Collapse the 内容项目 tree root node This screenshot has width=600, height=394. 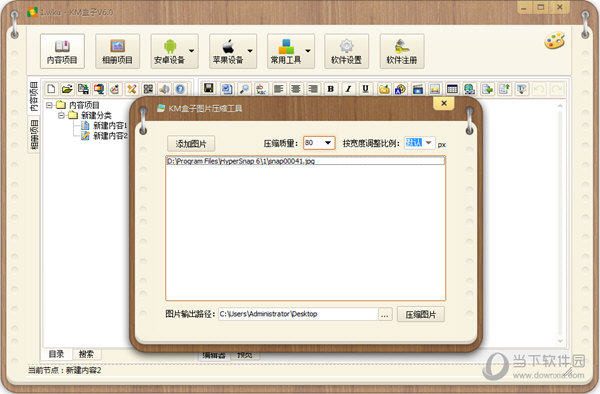pos(49,105)
